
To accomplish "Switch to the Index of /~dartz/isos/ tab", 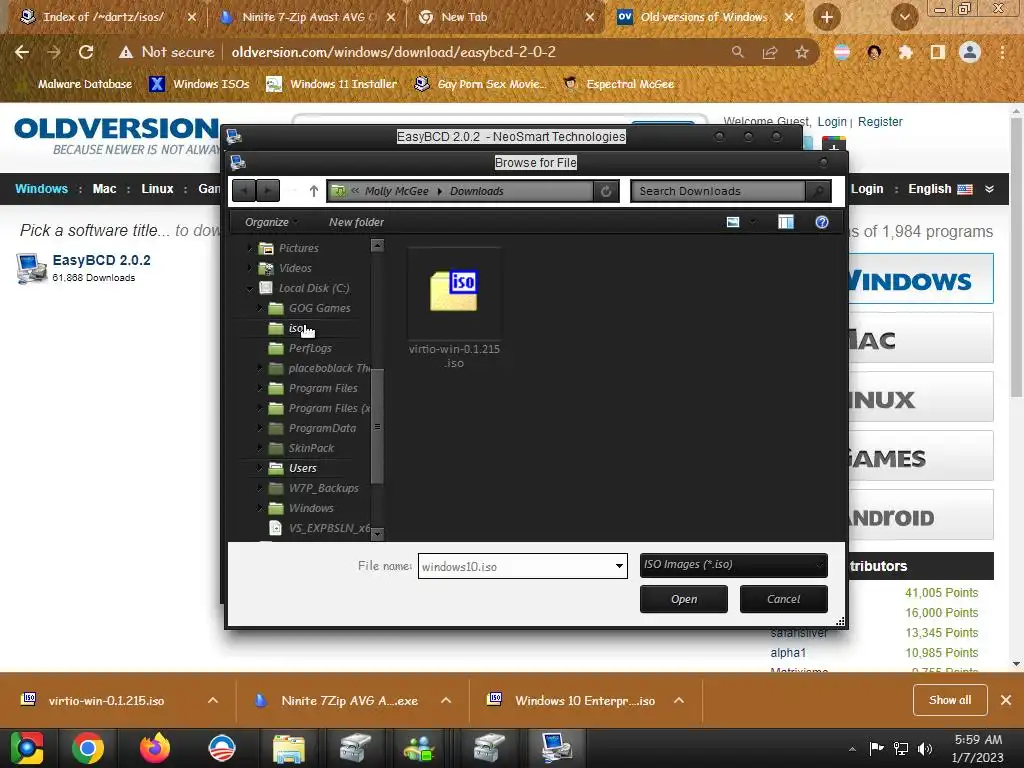I will point(103,17).
